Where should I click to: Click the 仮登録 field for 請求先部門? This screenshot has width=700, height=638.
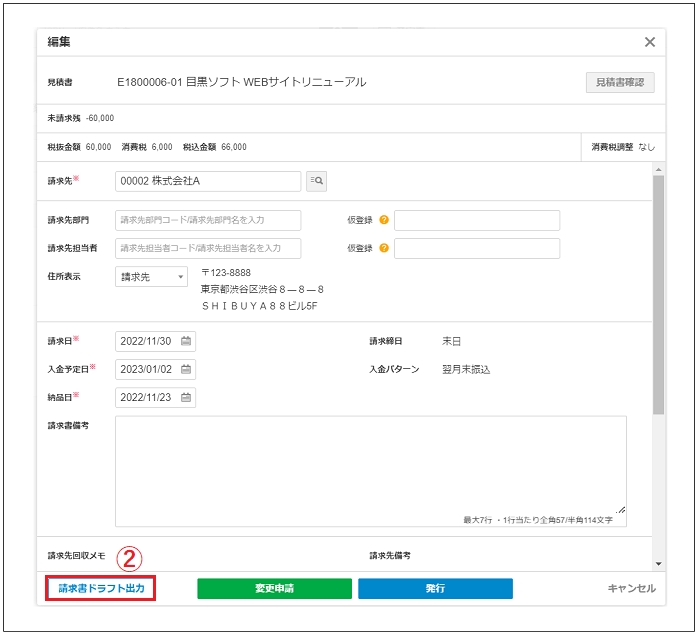pos(477,220)
